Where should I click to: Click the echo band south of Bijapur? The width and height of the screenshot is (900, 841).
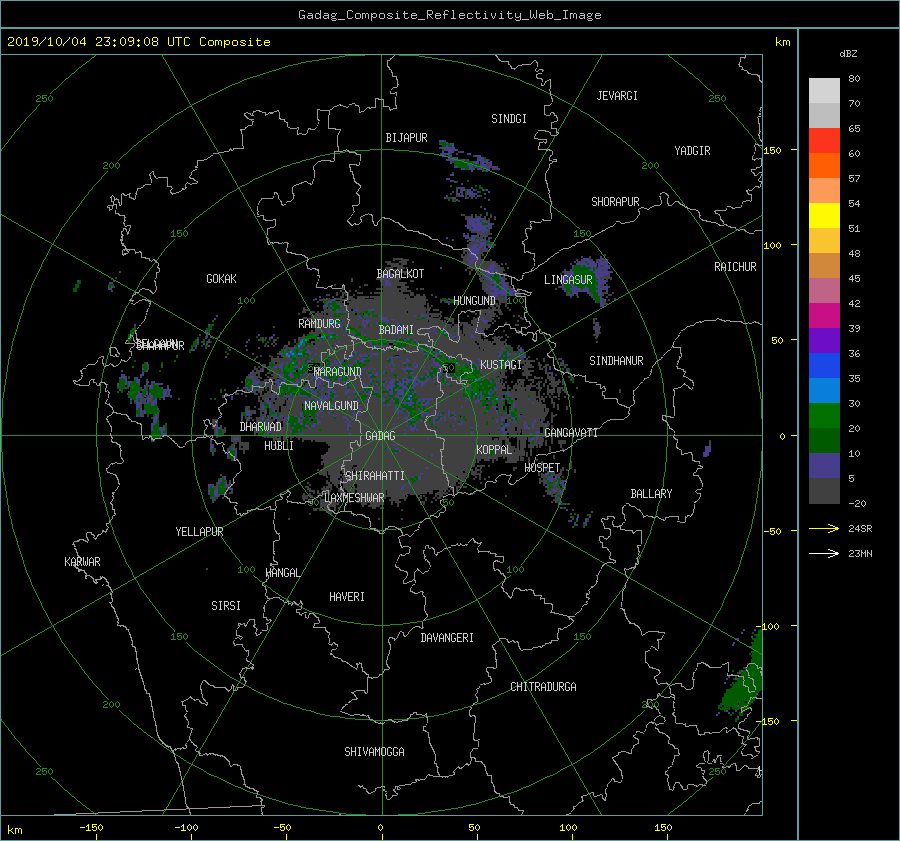(x=468, y=158)
